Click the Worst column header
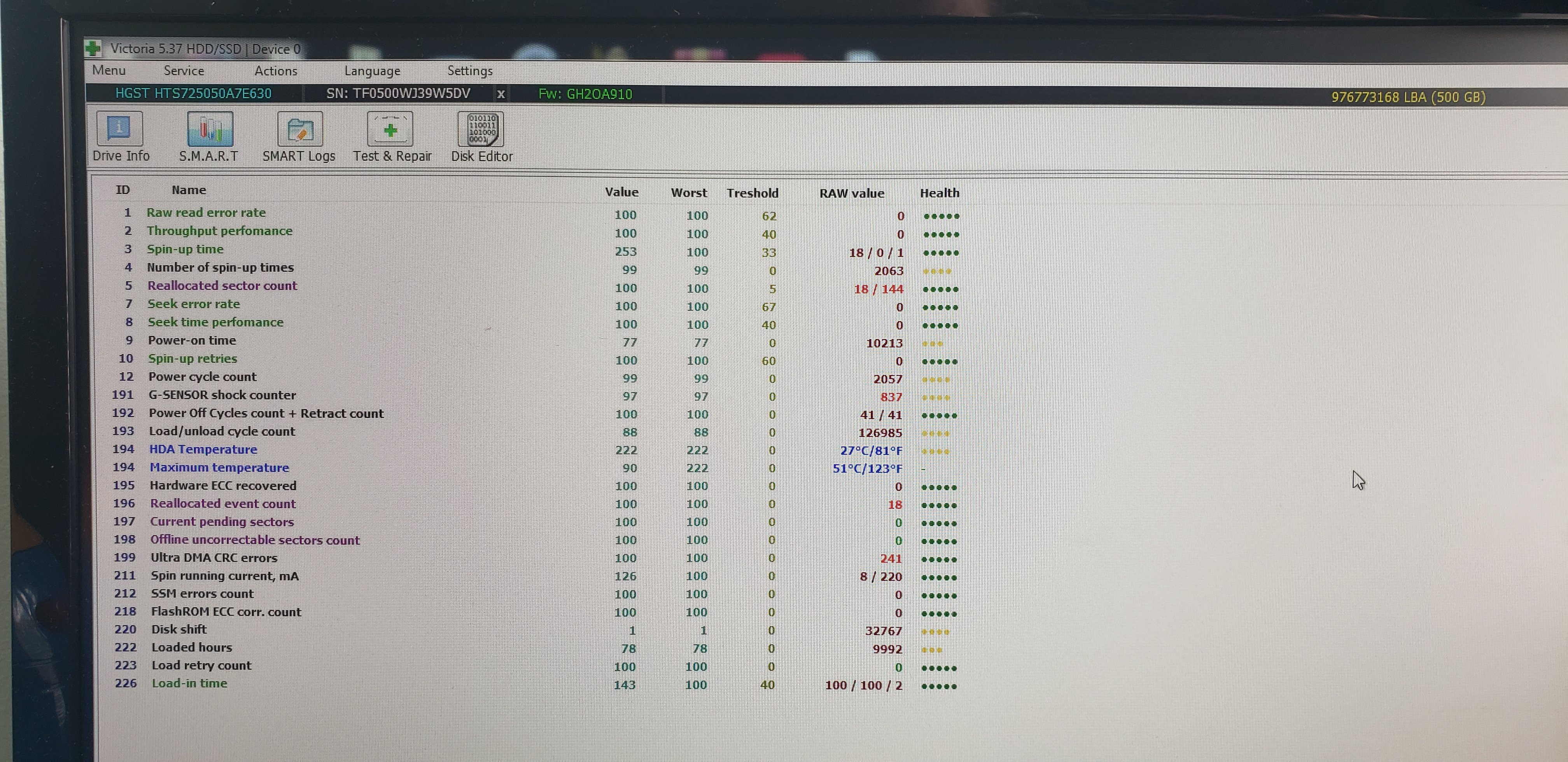 coord(689,192)
